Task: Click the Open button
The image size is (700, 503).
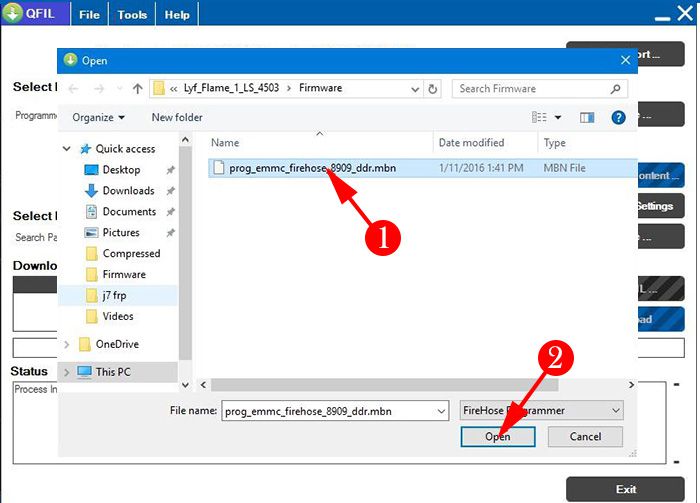Action: coord(498,436)
